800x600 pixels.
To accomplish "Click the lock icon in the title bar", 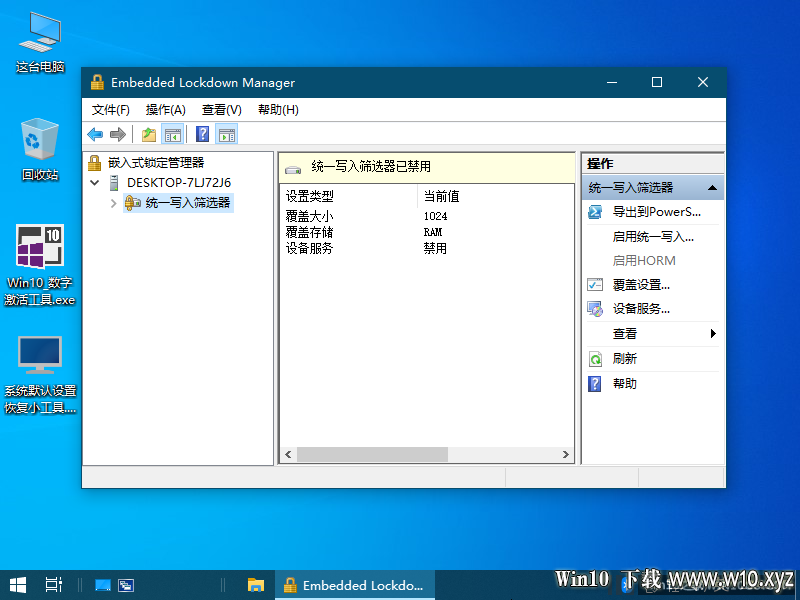I will [x=97, y=82].
